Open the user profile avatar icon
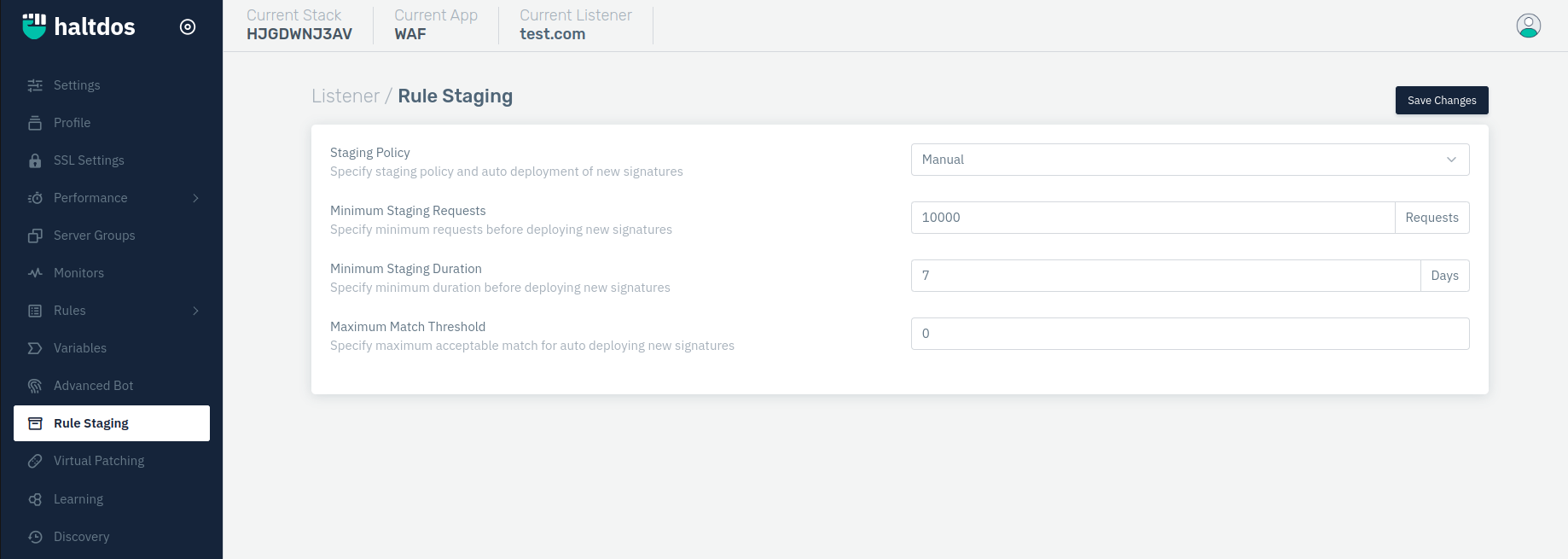Screen dimensions: 1568x559 click(x=1528, y=26)
